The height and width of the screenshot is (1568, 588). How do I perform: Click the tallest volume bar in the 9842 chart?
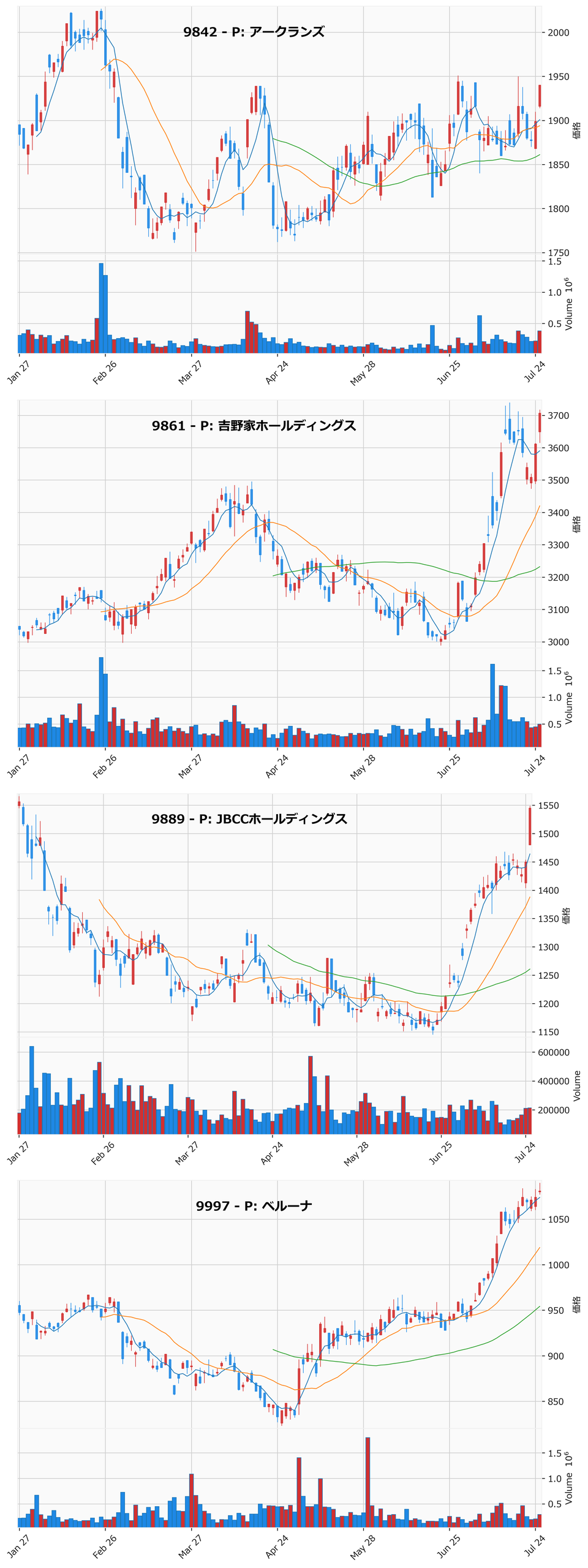click(101, 308)
